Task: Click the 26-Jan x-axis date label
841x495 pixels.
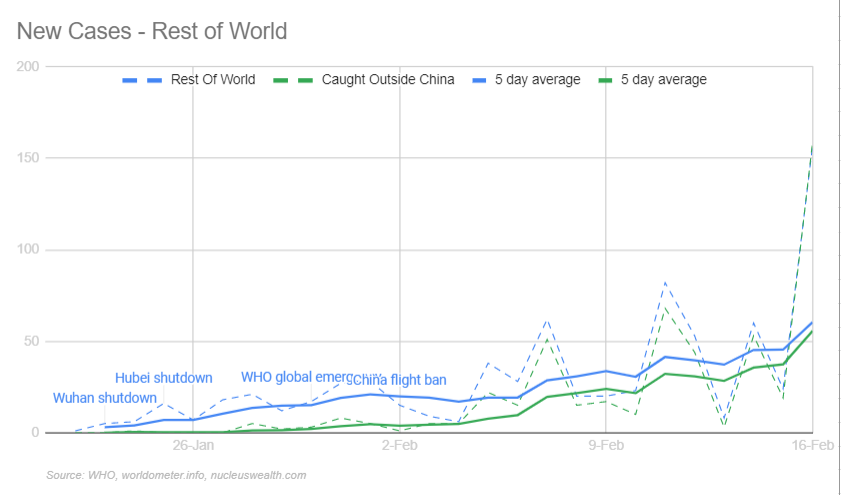Action: click(193, 446)
